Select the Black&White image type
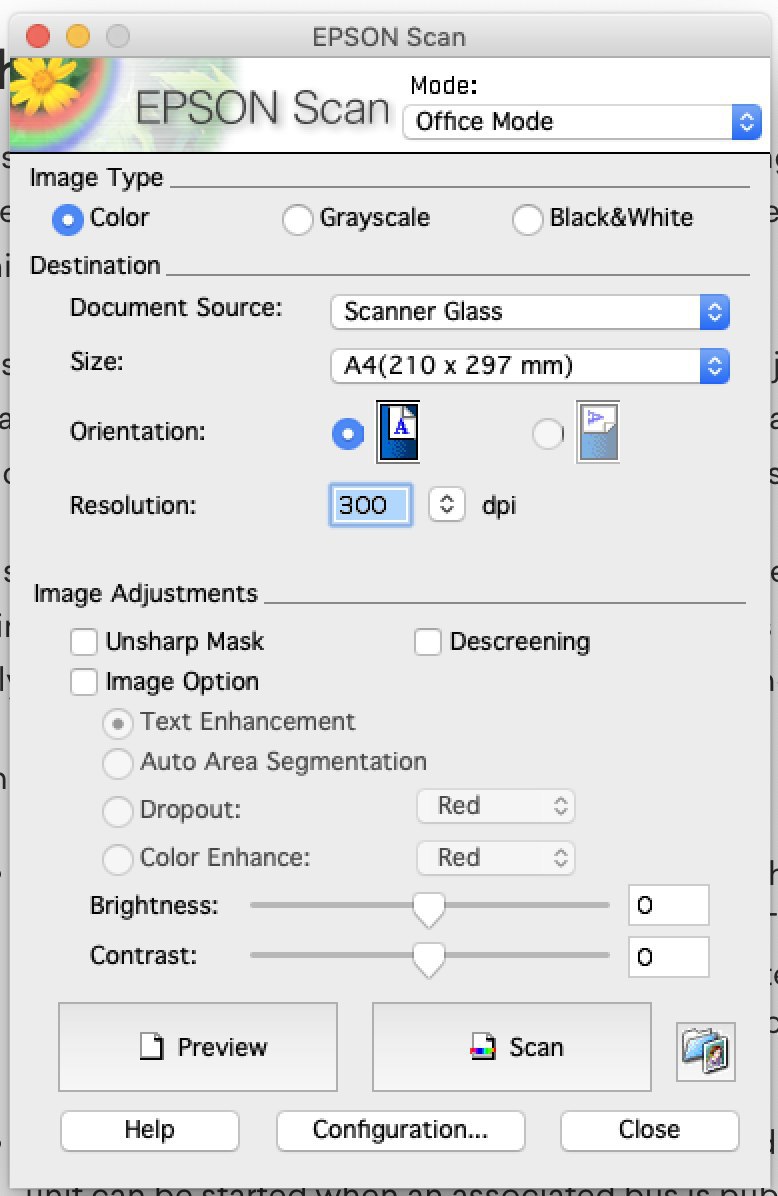778x1196 pixels. (x=527, y=220)
